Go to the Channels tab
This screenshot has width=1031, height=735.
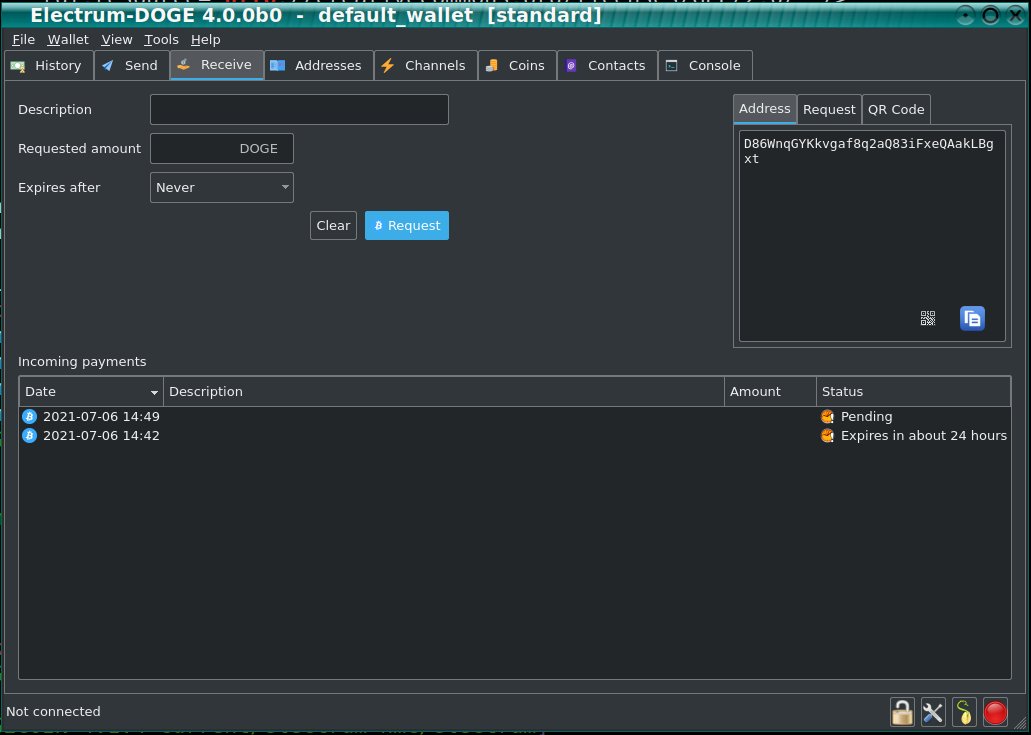[425, 66]
